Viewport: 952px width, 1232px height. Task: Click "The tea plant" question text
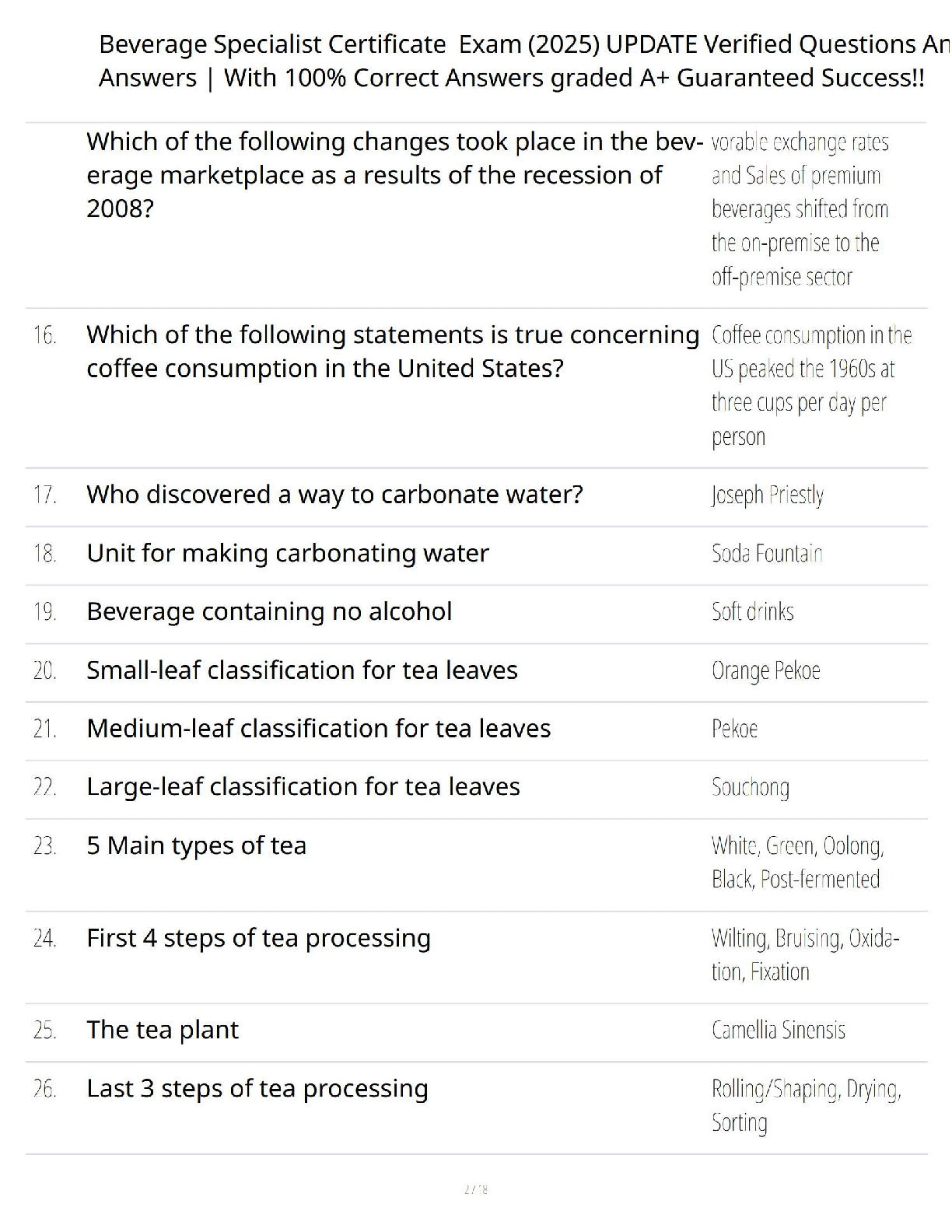coord(163,1031)
